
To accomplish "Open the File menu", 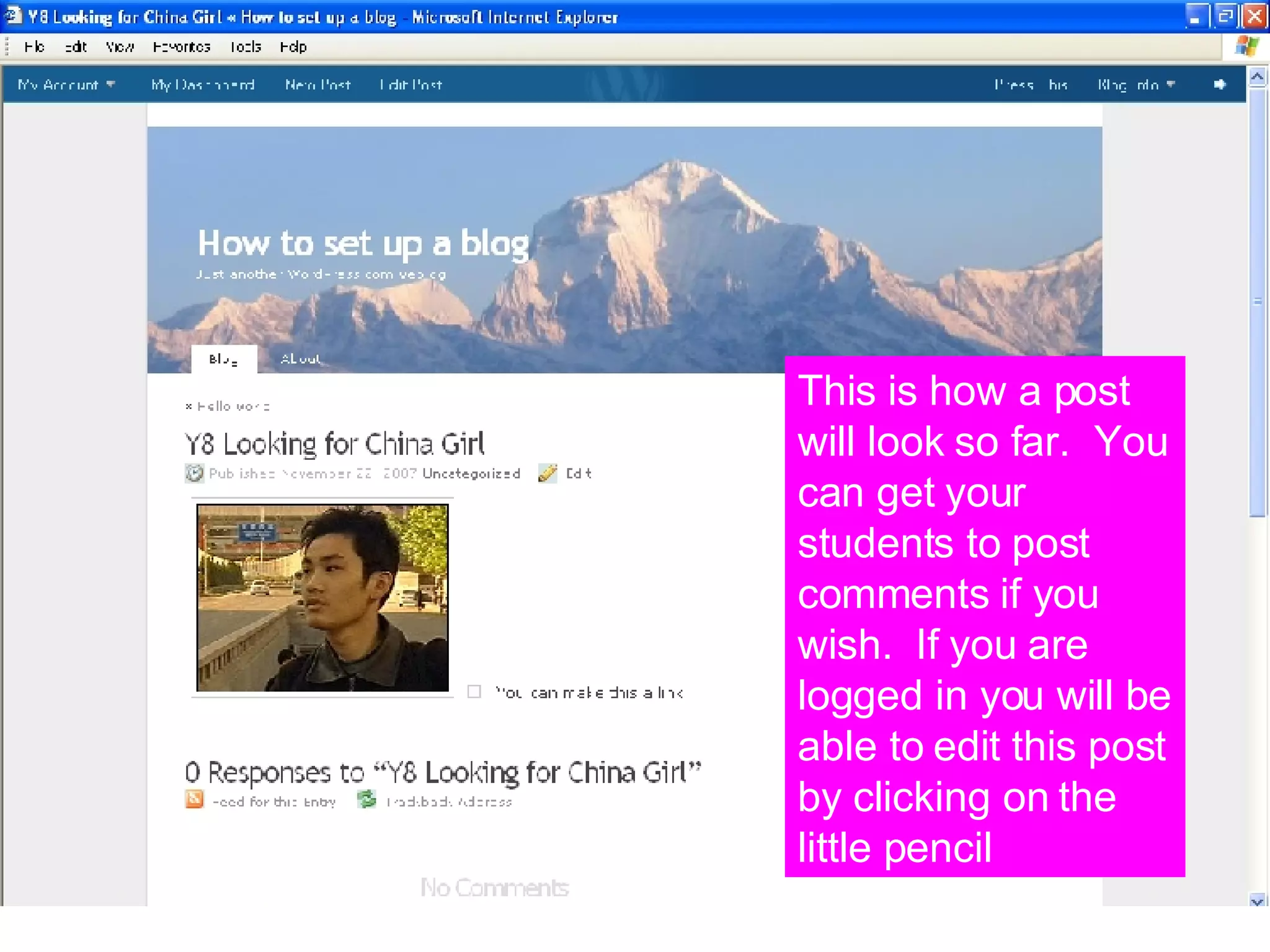I will (x=35, y=46).
